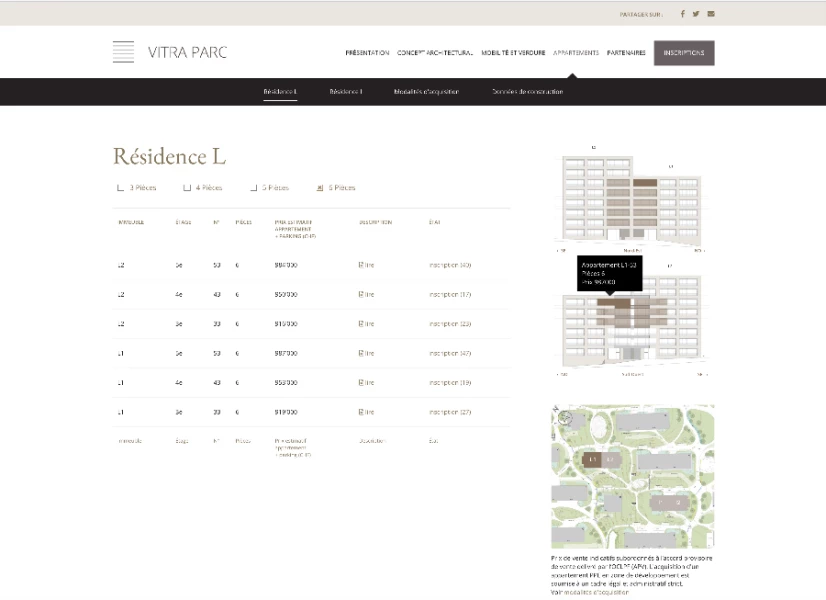Open document icon for the 987'000 apartment

(x=361, y=354)
